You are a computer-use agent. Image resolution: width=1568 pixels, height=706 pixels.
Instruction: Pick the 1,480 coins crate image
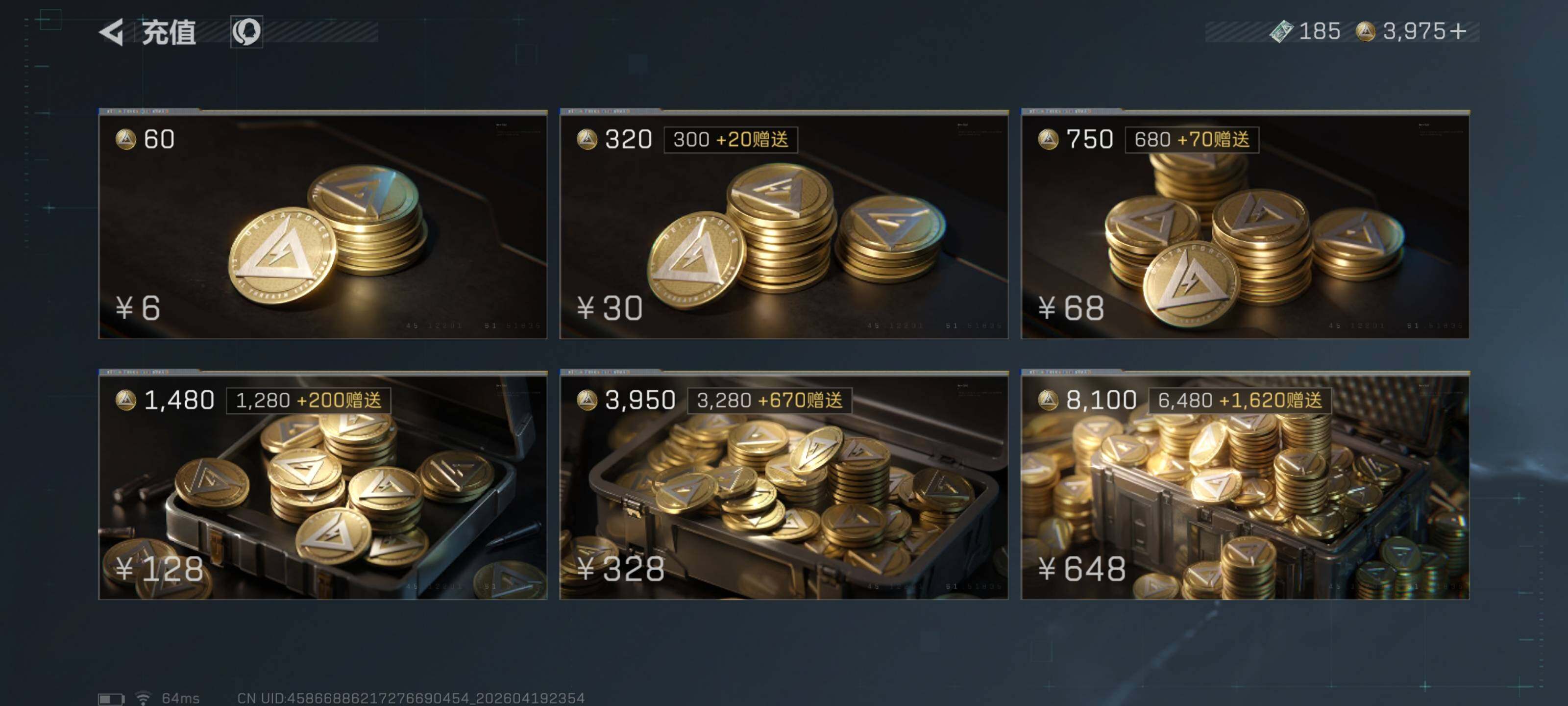[322, 485]
